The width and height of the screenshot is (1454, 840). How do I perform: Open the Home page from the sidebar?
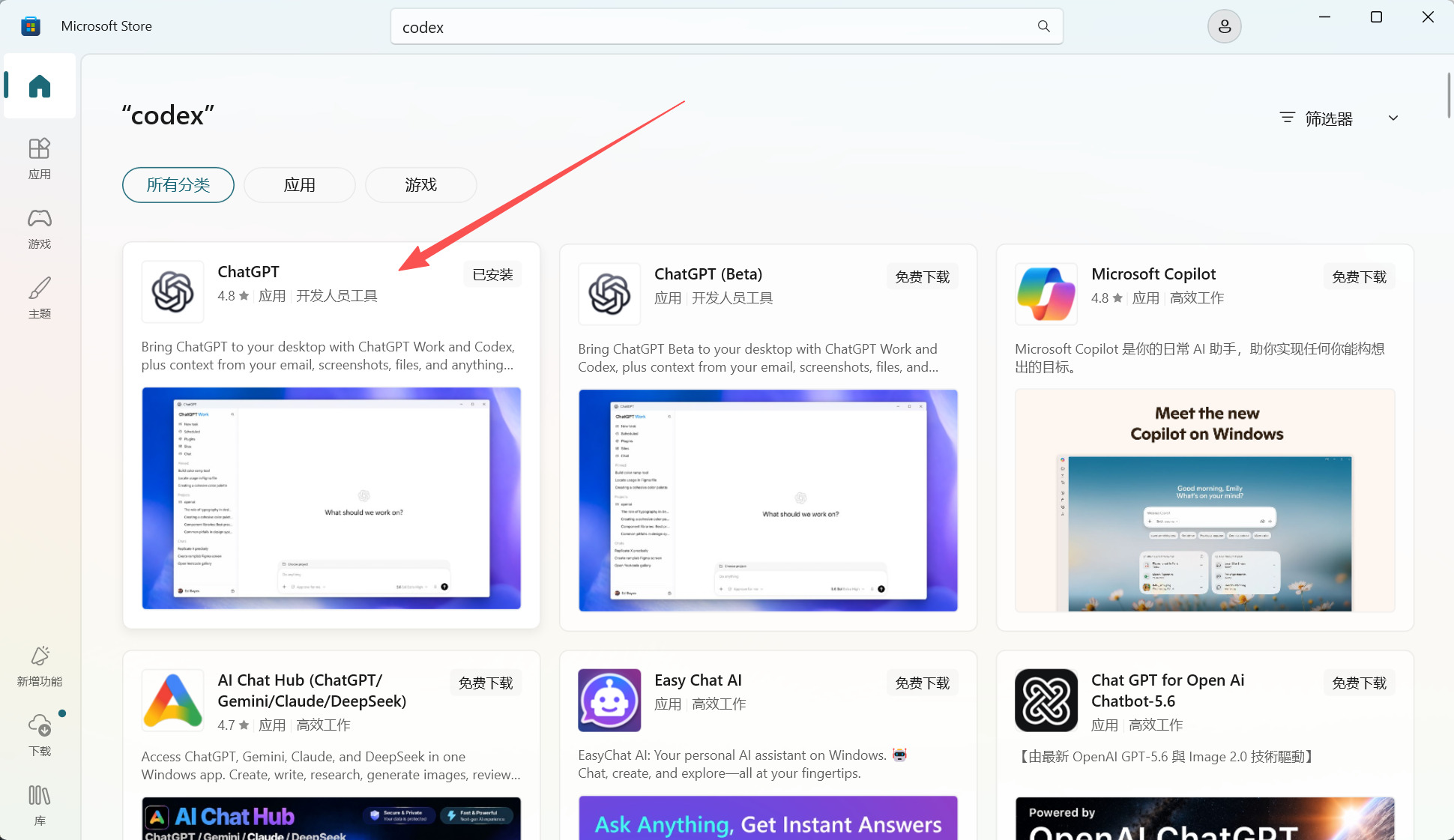40,86
